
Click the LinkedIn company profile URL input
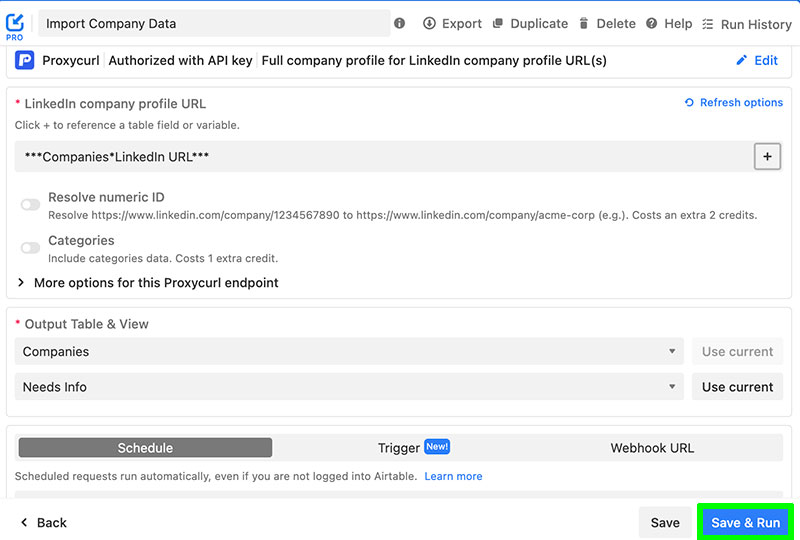383,156
